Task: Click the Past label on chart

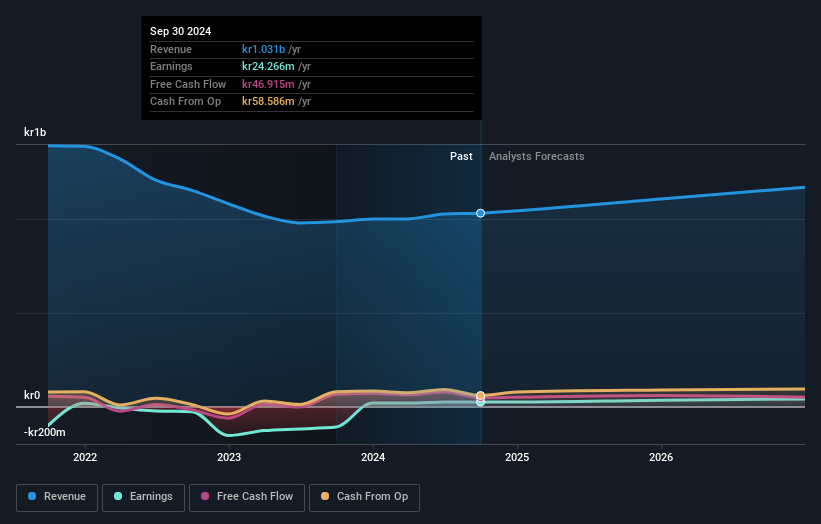Action: (x=461, y=156)
